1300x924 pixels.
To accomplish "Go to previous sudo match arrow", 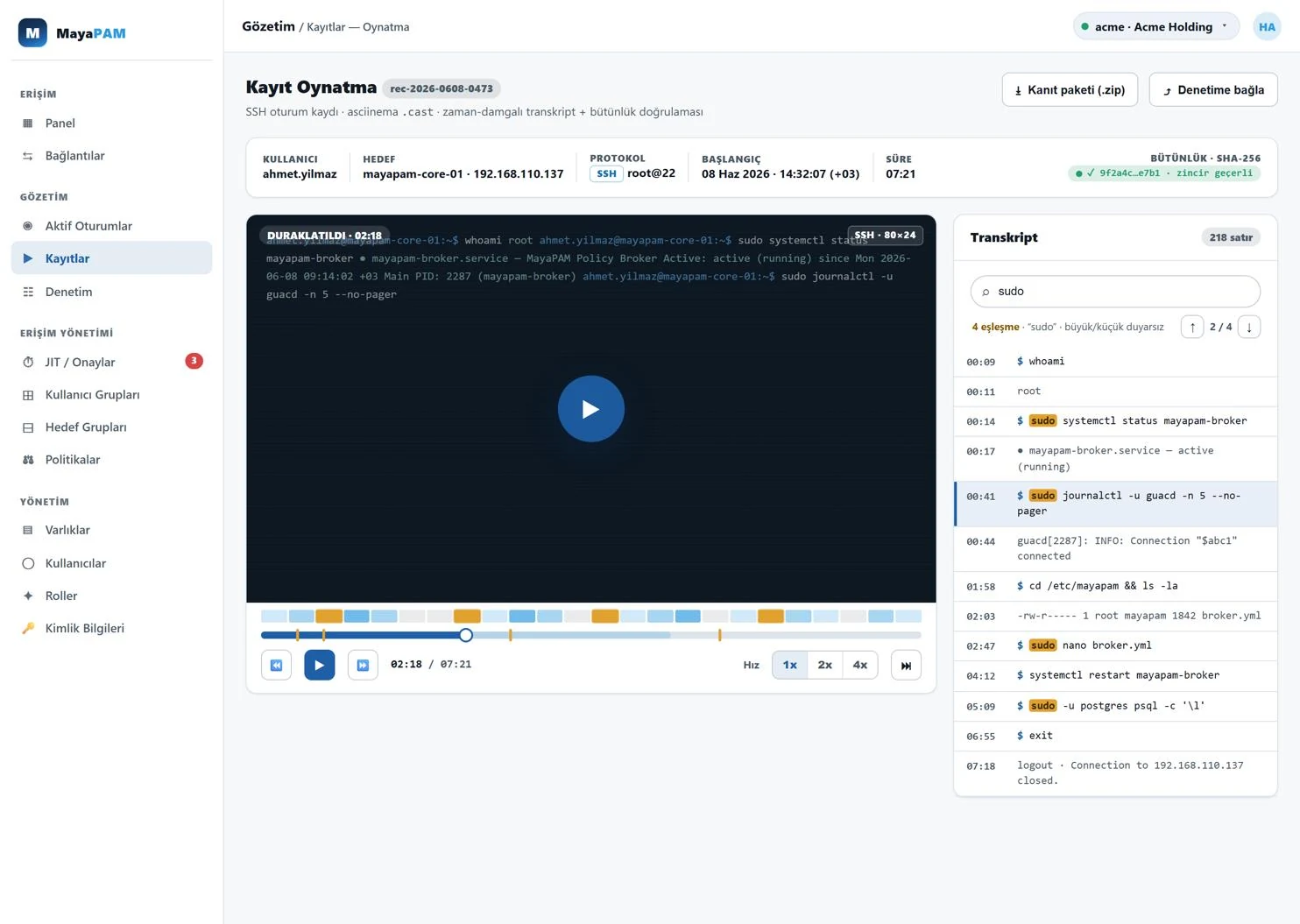I will click(x=1192, y=327).
